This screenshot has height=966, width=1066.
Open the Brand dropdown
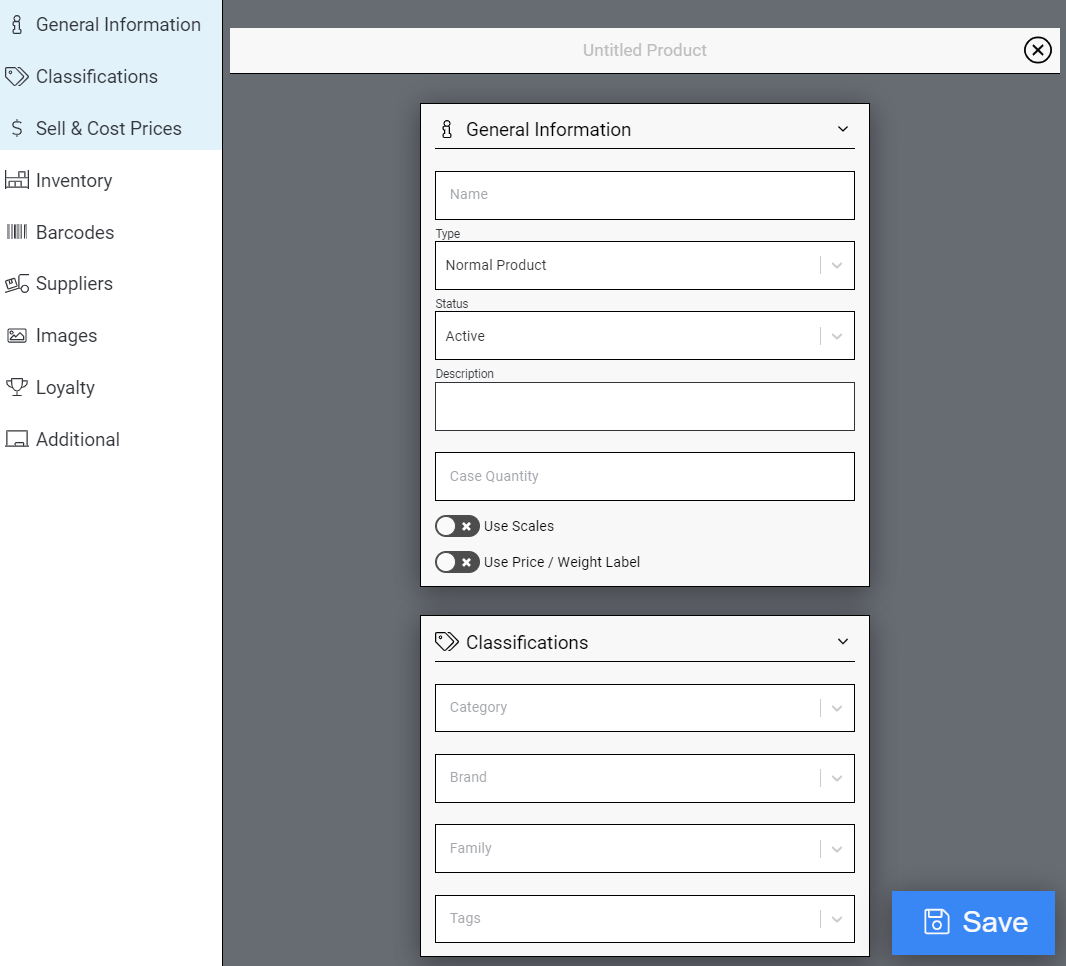click(x=644, y=778)
